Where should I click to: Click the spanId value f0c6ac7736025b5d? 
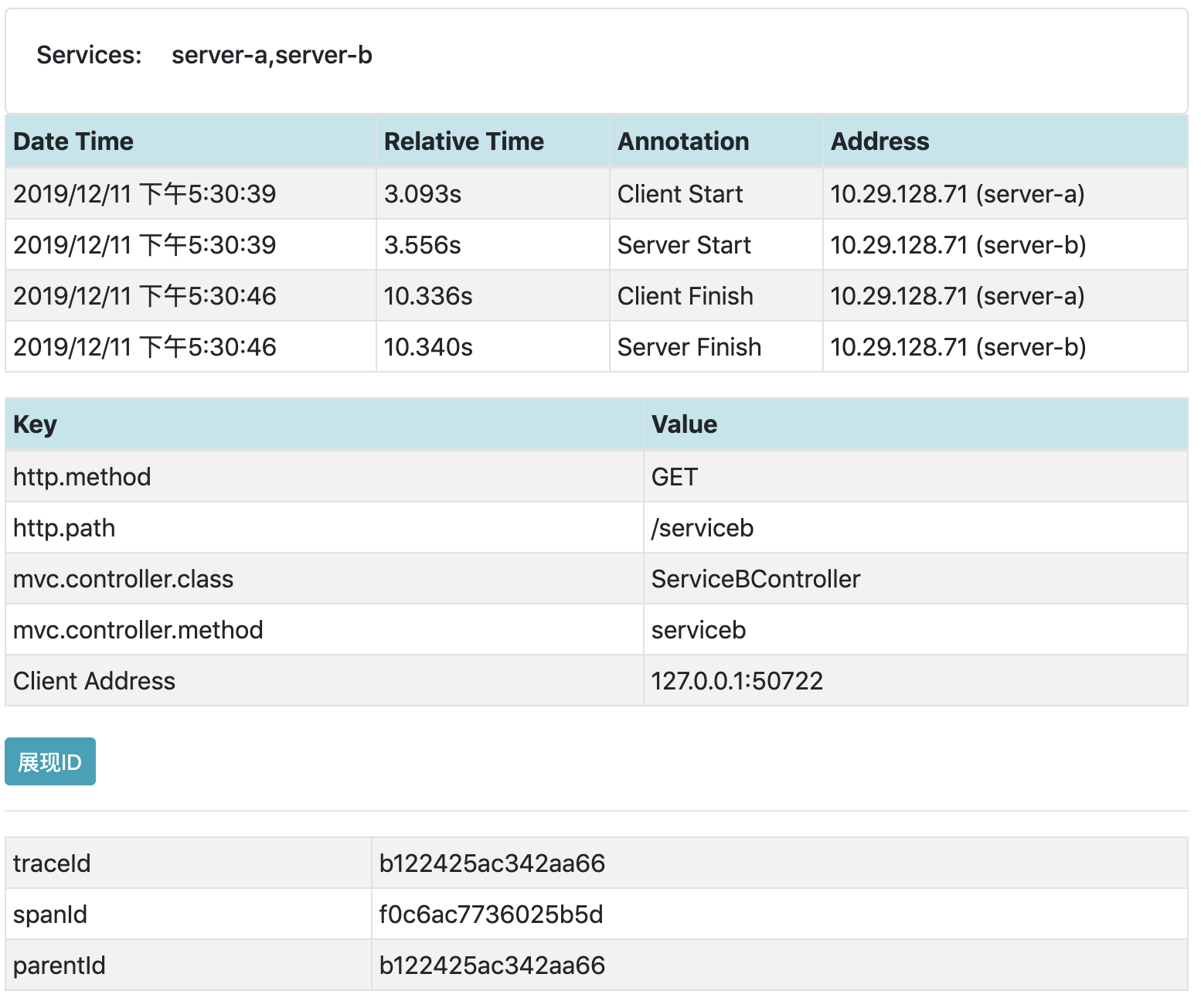pyautogui.click(x=491, y=914)
